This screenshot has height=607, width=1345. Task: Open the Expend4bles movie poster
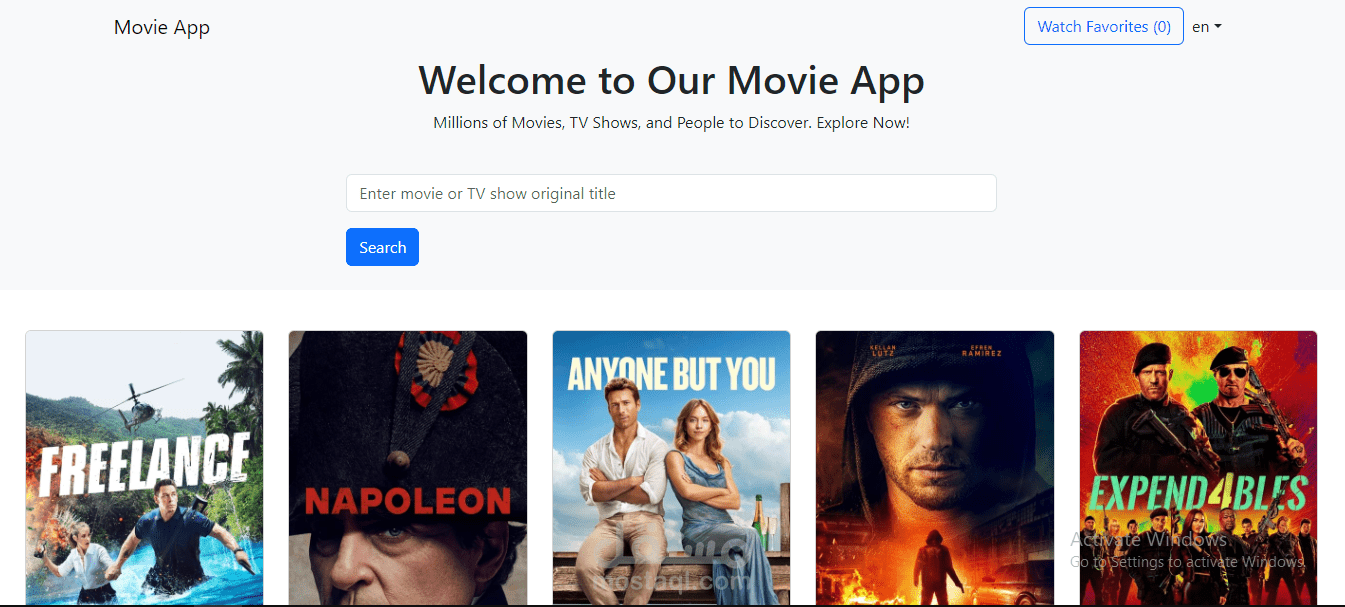(x=1198, y=468)
